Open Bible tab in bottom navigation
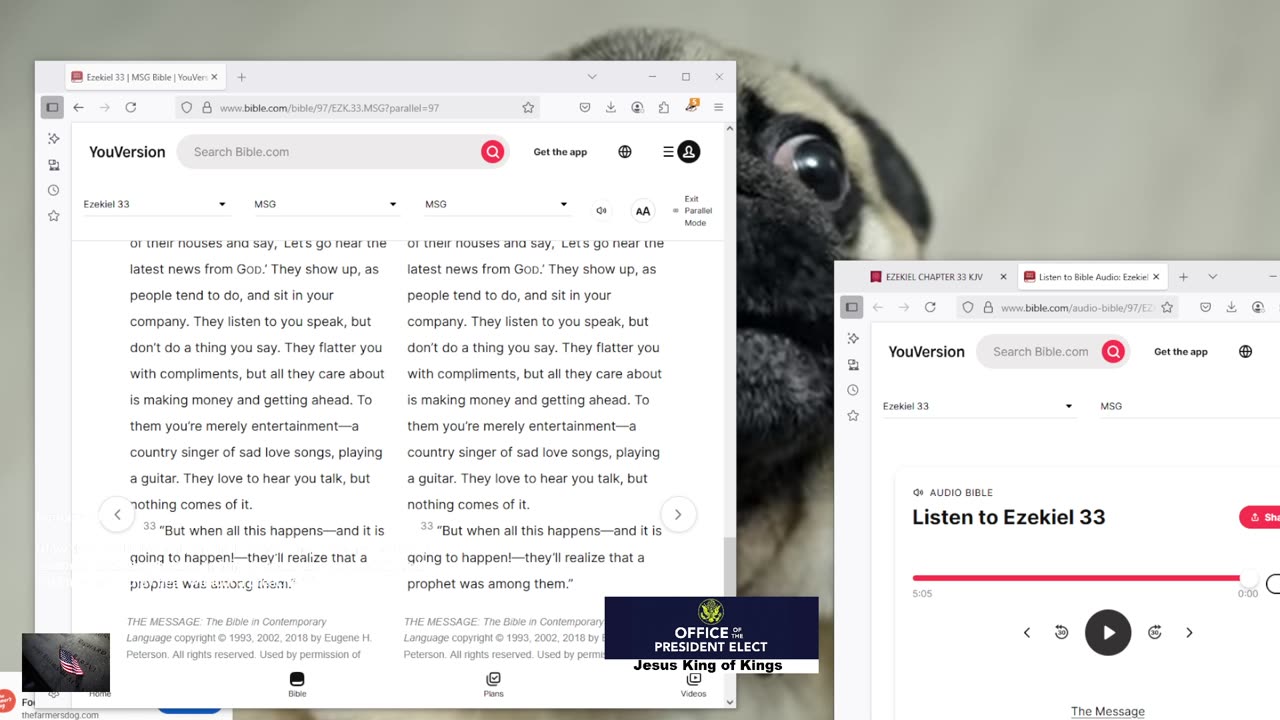The width and height of the screenshot is (1280, 720). pyautogui.click(x=297, y=685)
